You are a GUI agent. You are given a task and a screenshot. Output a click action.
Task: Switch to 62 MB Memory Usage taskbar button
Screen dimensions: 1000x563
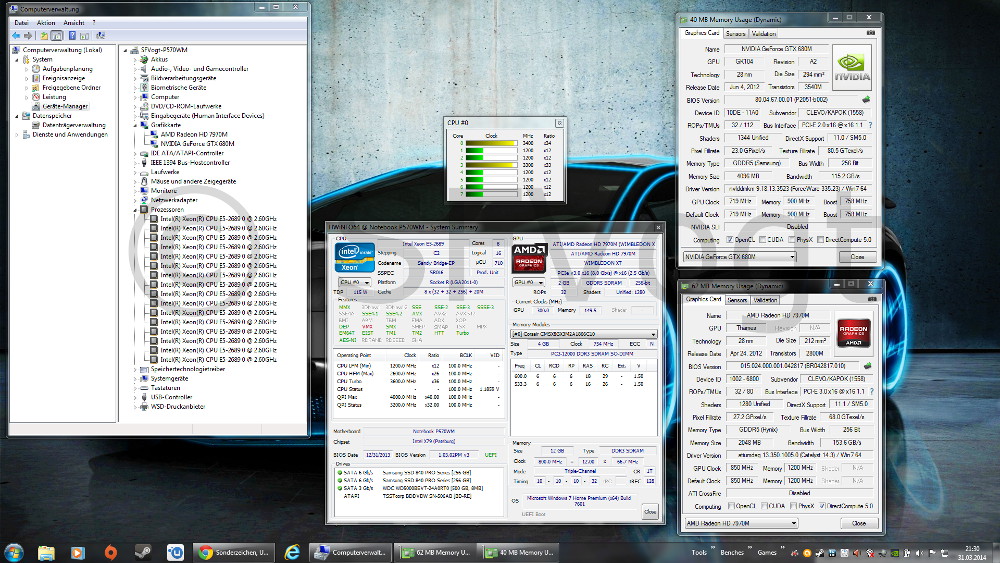(436, 552)
